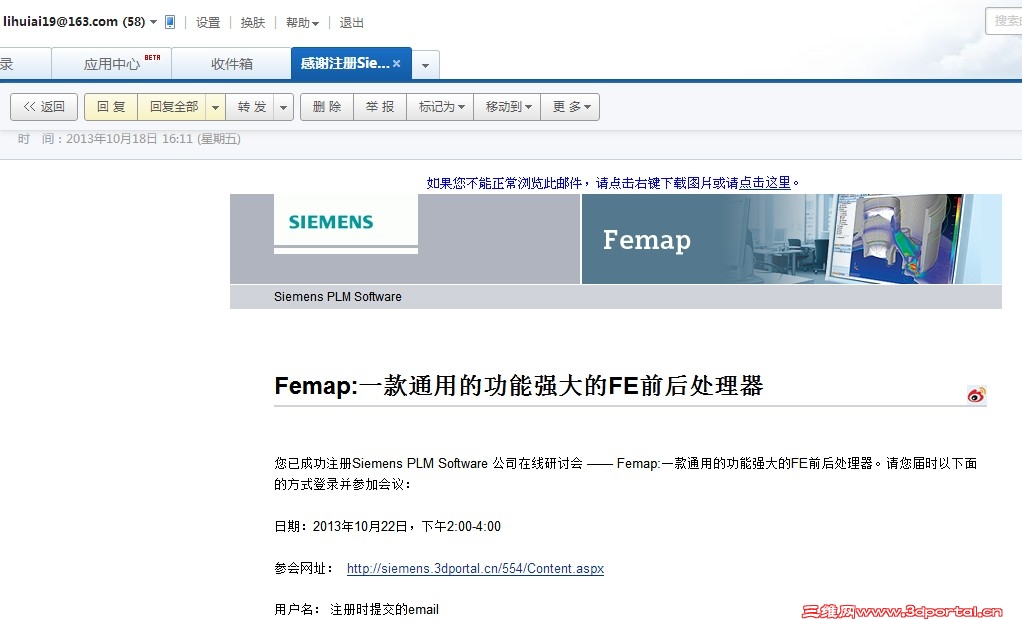Click the Siemens PLM Software text
Screen dimensions: 1022x625
point(338,297)
